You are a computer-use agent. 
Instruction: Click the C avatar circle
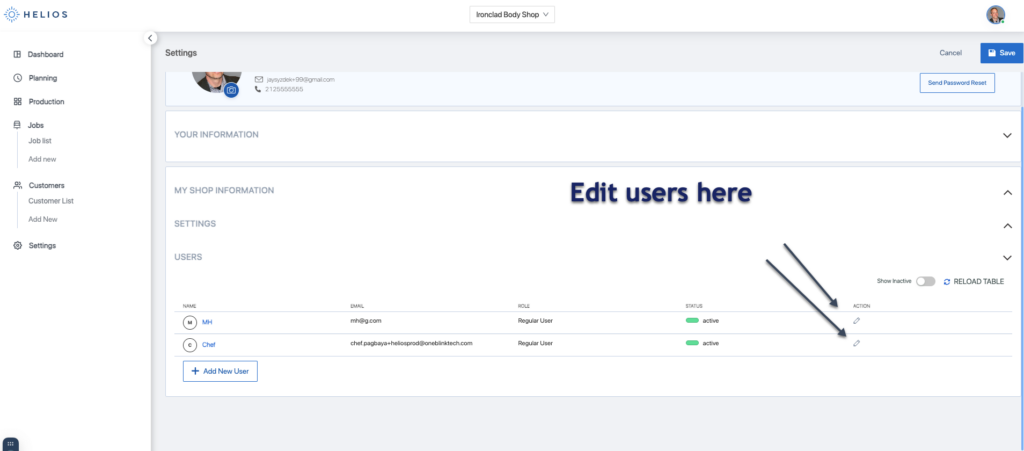[x=190, y=345]
